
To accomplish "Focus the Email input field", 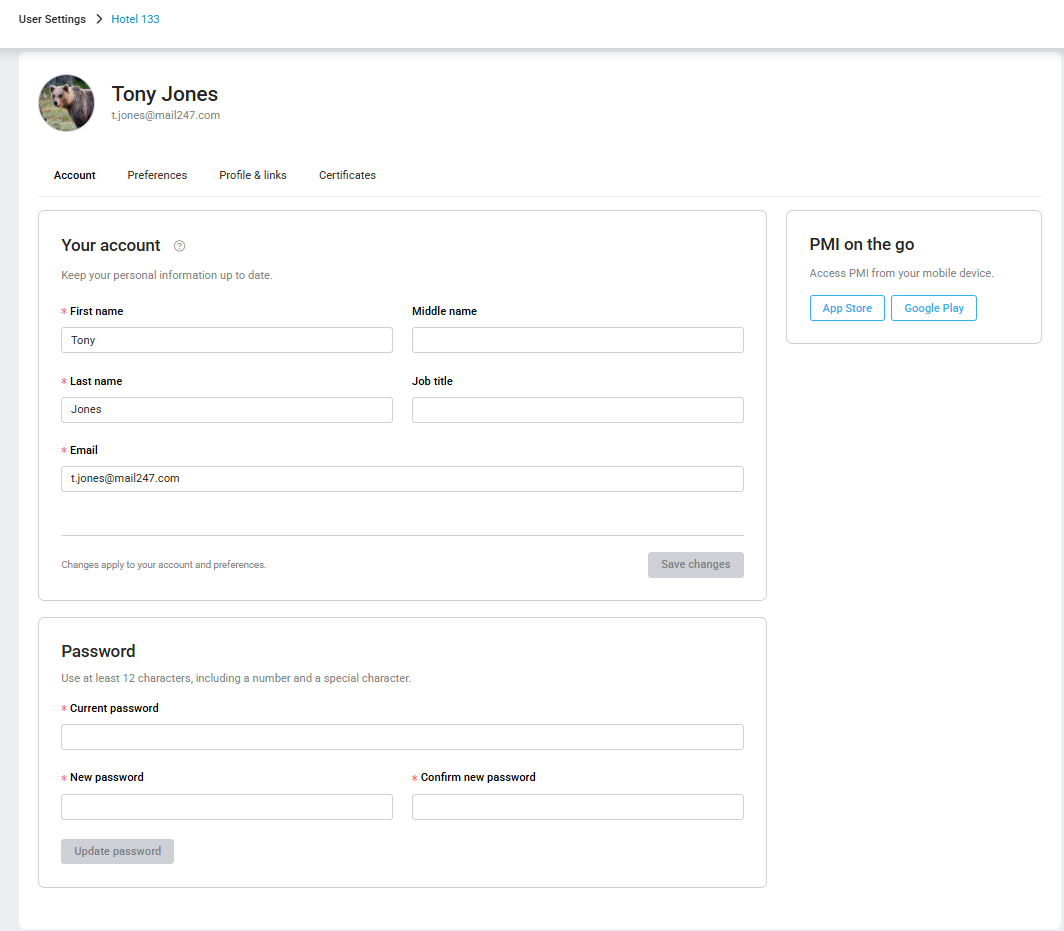I will coord(402,479).
